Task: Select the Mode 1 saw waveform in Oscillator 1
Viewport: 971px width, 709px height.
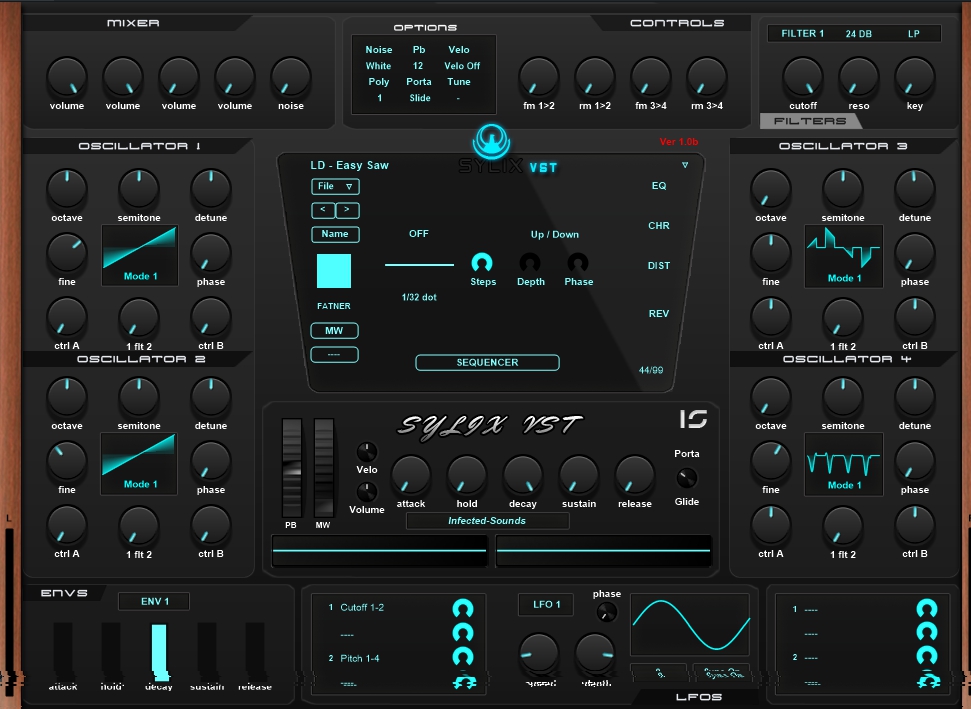Action: coord(139,256)
